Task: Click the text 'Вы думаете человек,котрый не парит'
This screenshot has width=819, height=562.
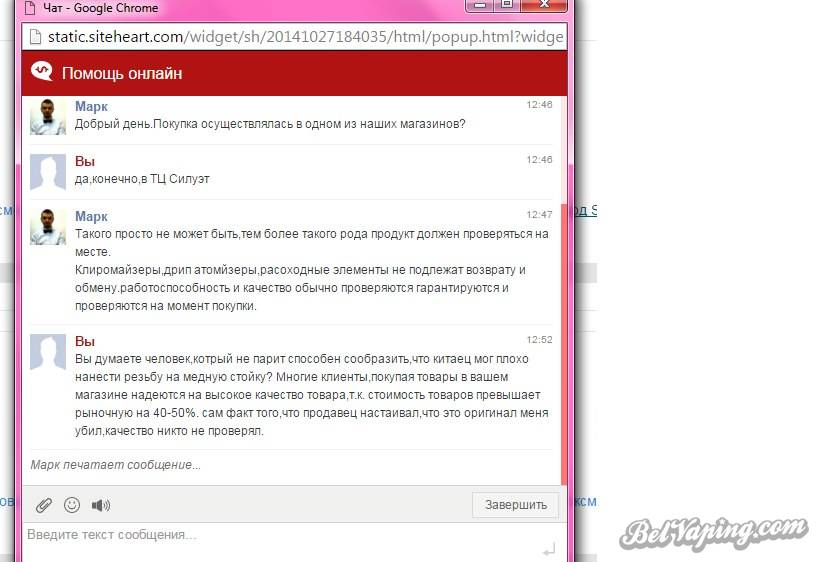Action: pos(180,359)
